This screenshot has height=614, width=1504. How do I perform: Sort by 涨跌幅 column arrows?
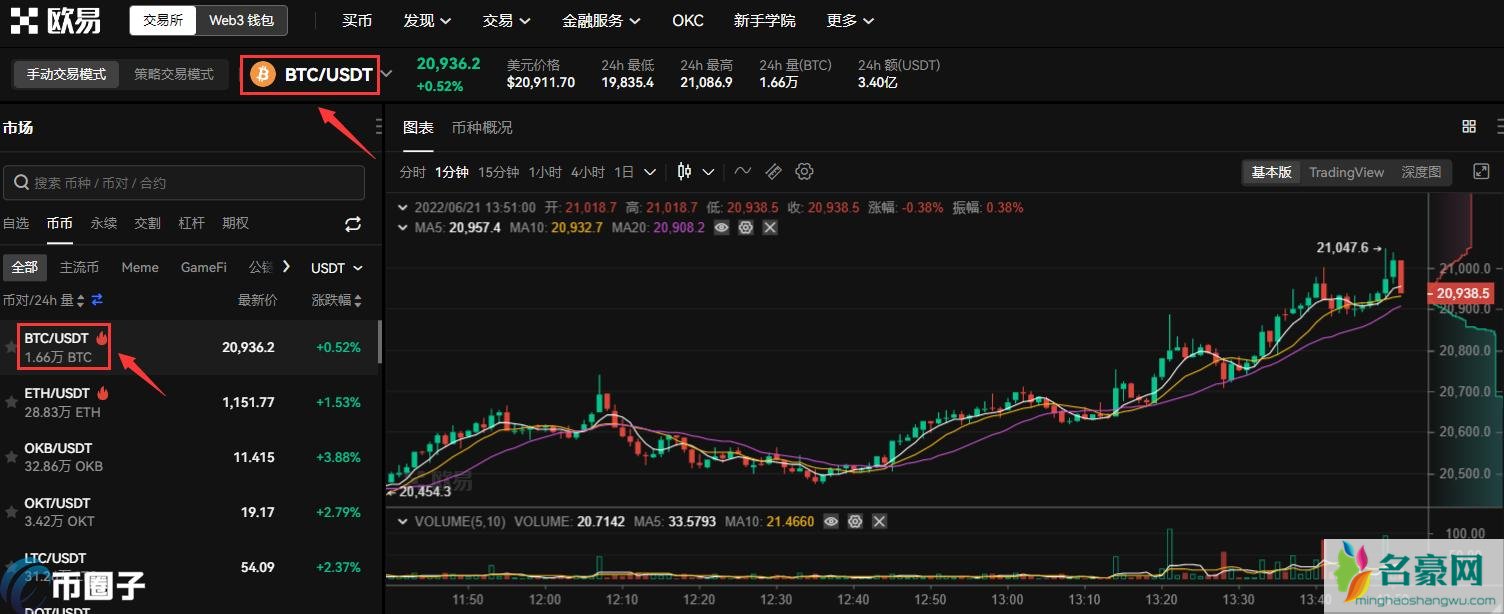click(x=358, y=300)
